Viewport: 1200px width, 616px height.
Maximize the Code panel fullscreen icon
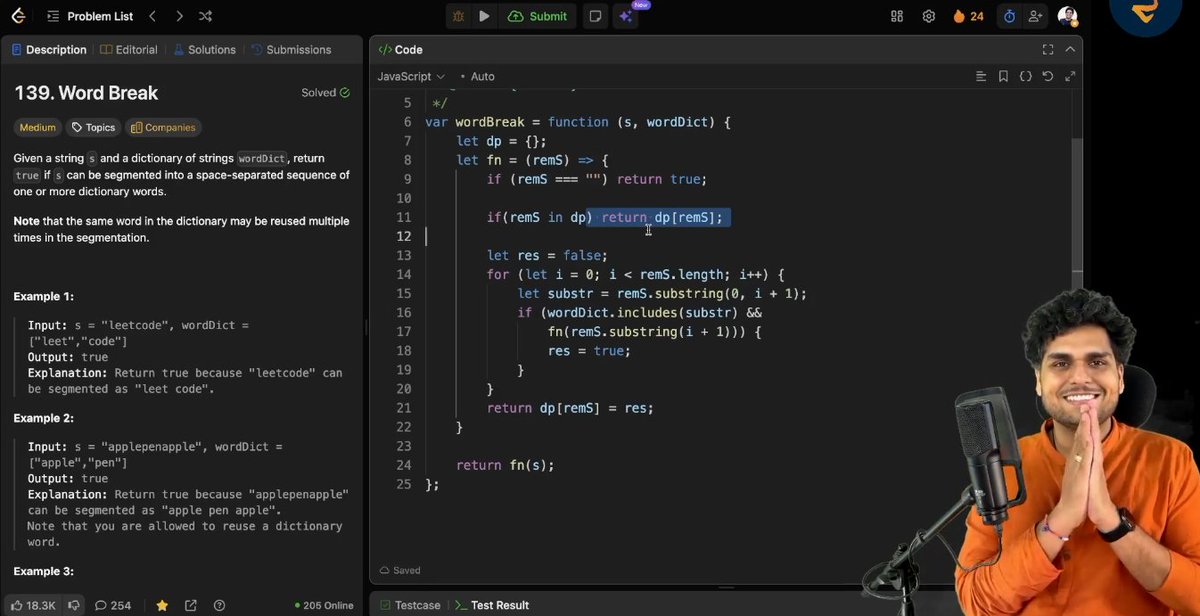(x=1048, y=49)
